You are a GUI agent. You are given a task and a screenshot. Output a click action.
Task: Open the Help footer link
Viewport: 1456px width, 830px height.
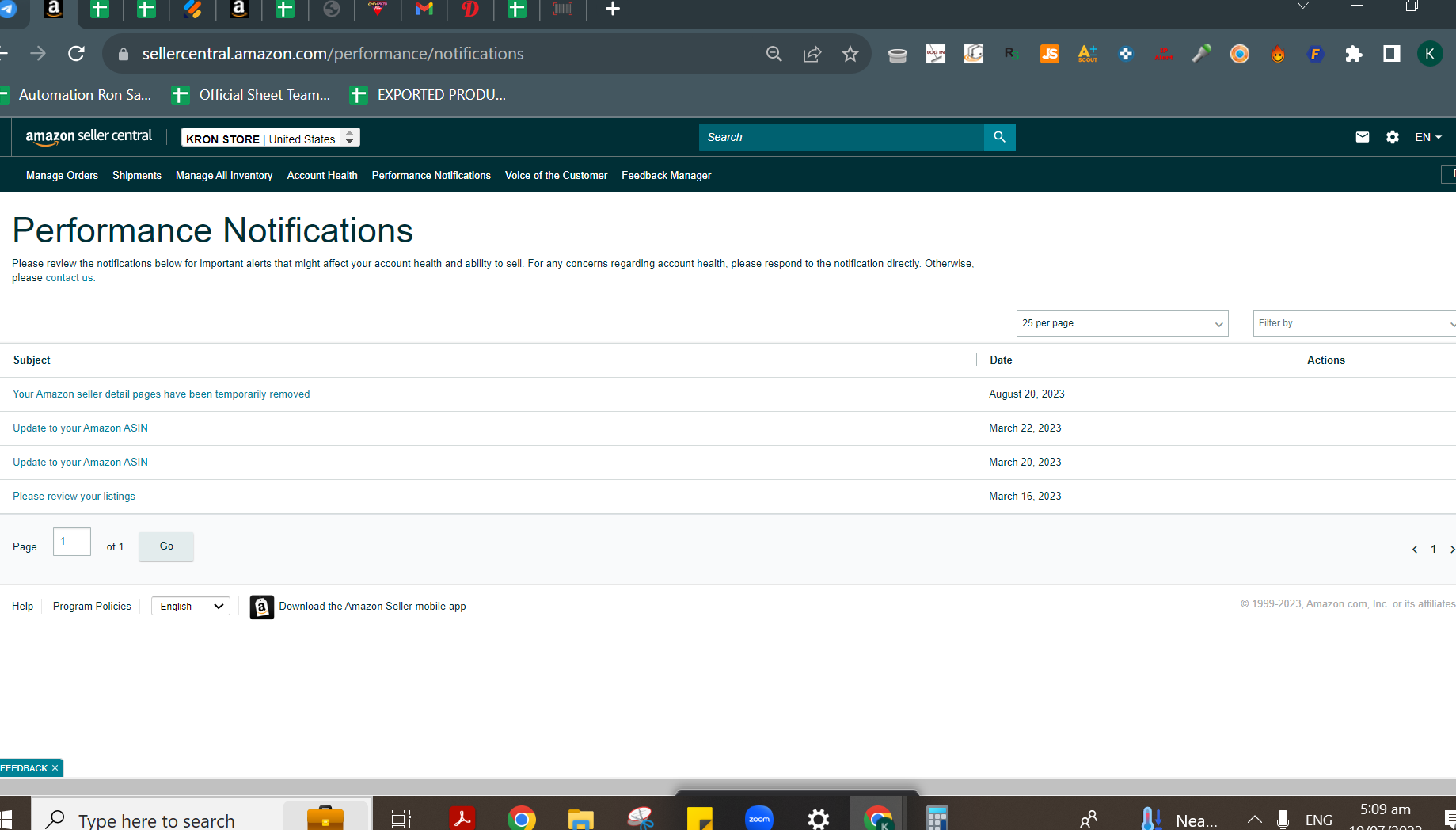(22, 607)
